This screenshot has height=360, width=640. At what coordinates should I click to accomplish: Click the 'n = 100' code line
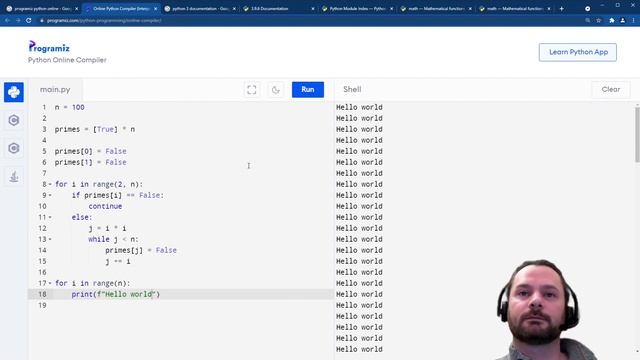pyautogui.click(x=69, y=107)
